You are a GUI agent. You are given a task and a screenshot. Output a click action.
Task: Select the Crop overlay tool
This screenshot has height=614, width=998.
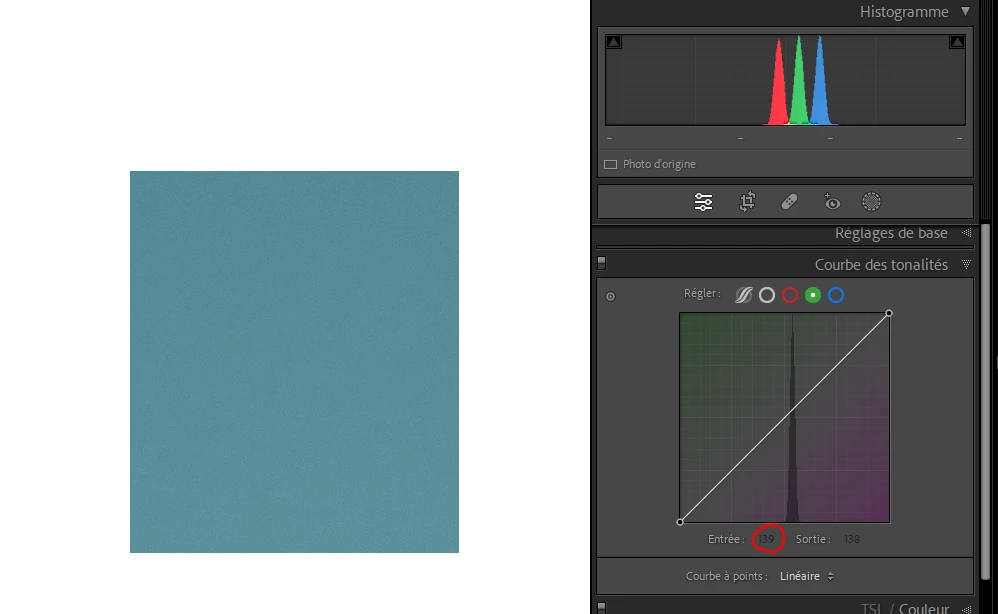coord(747,202)
